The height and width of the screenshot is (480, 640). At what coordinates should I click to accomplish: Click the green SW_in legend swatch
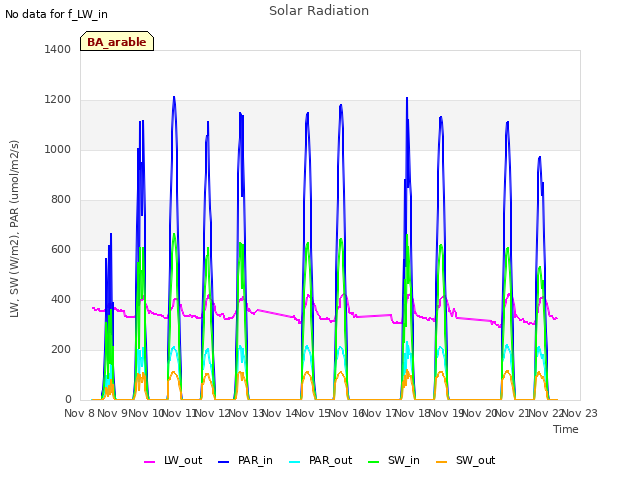374,462
